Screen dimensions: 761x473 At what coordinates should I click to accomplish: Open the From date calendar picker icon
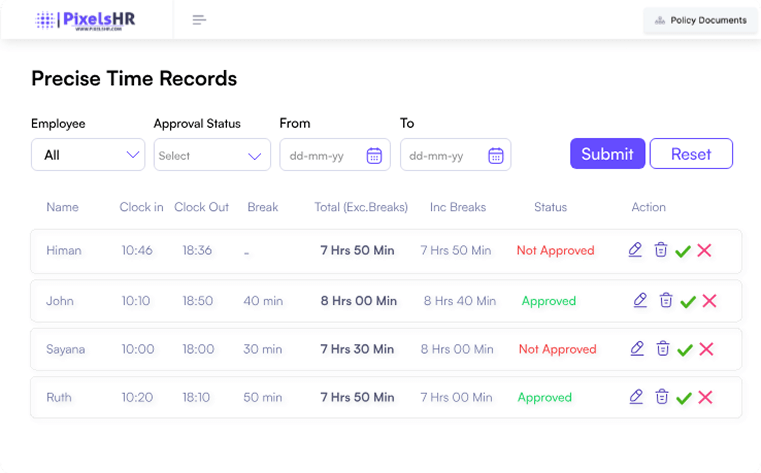(x=374, y=155)
